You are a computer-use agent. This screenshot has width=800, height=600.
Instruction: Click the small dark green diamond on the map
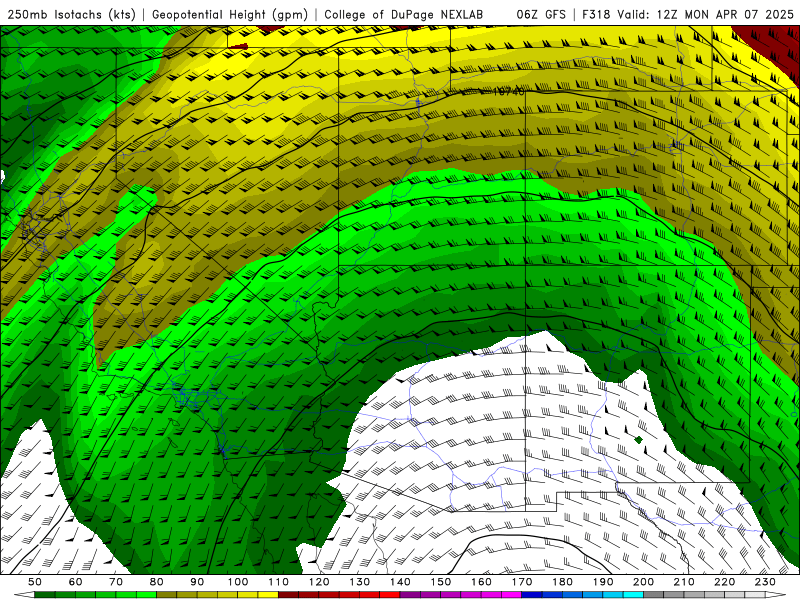(x=638, y=440)
